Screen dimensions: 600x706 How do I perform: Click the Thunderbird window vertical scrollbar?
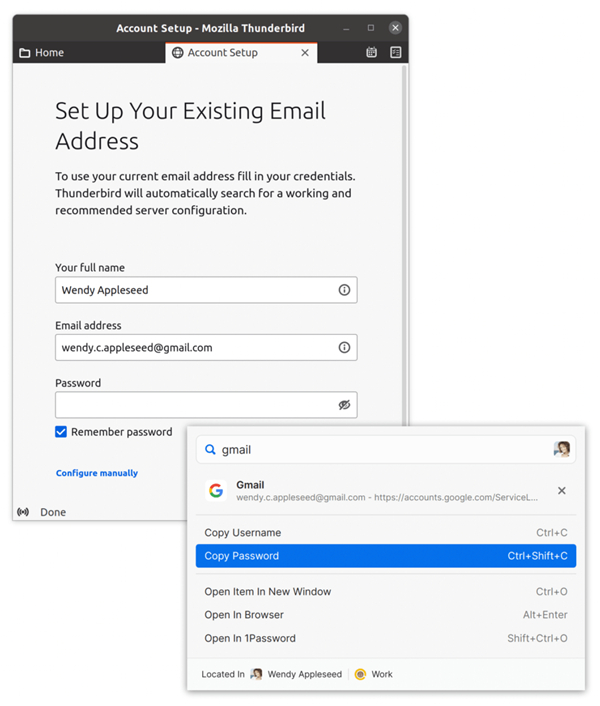pos(405,243)
